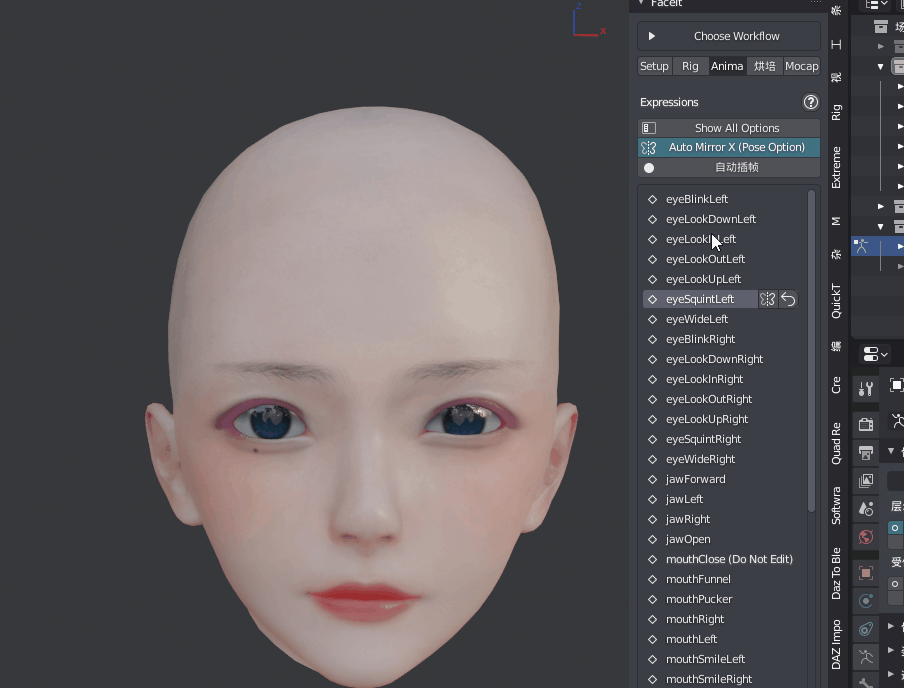Open the properties editor type dropdown
Screen dimensions: 904x688
point(875,354)
